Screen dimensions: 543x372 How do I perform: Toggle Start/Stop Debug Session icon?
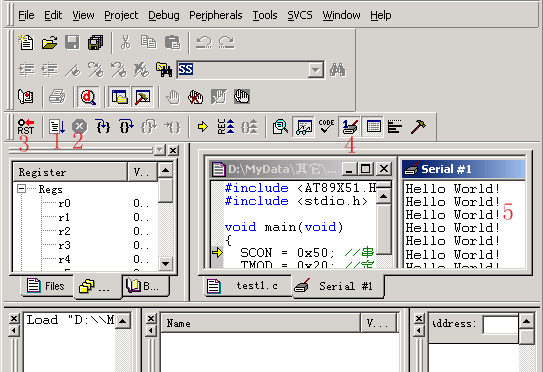88,97
